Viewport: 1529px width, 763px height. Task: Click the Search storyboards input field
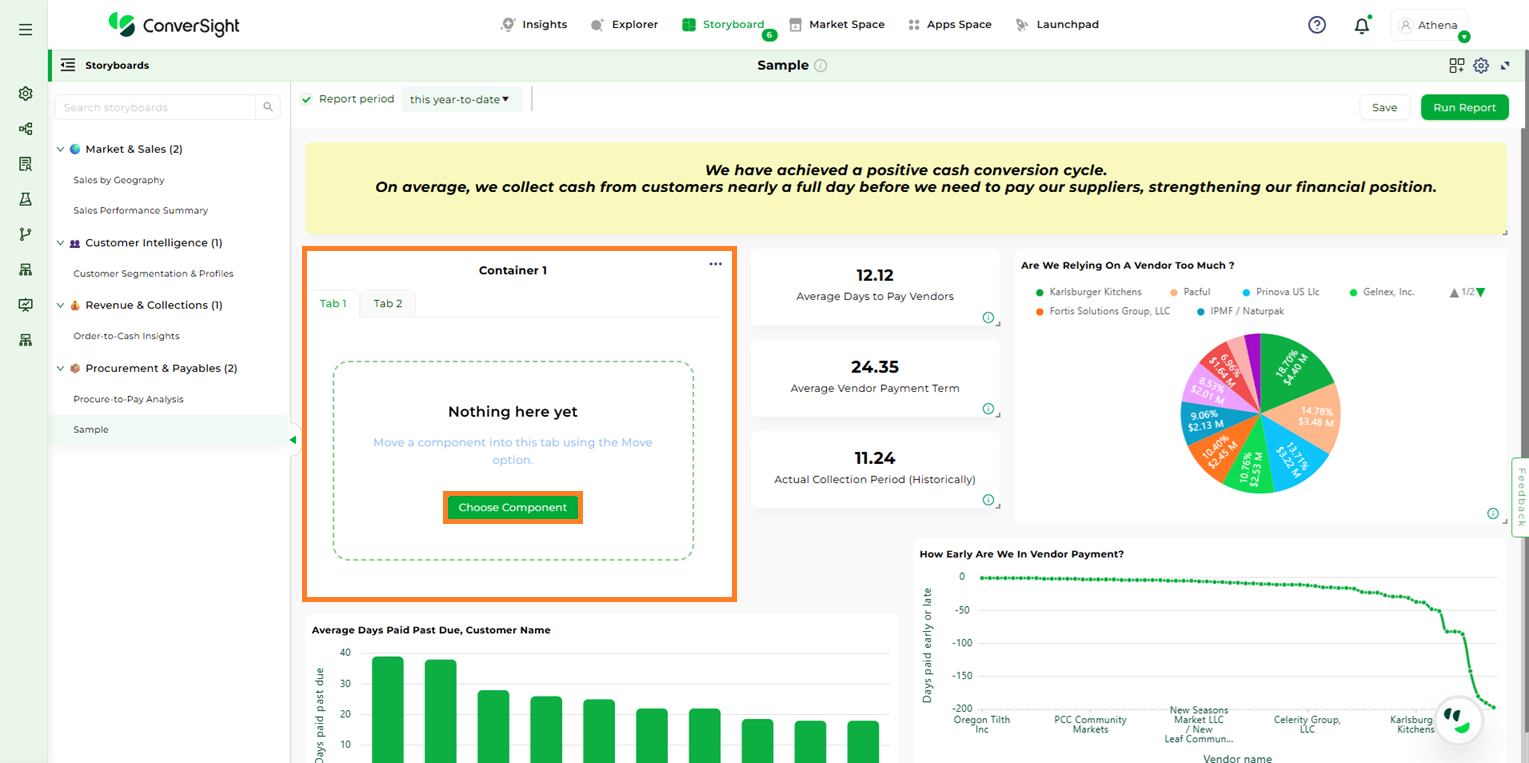point(155,107)
